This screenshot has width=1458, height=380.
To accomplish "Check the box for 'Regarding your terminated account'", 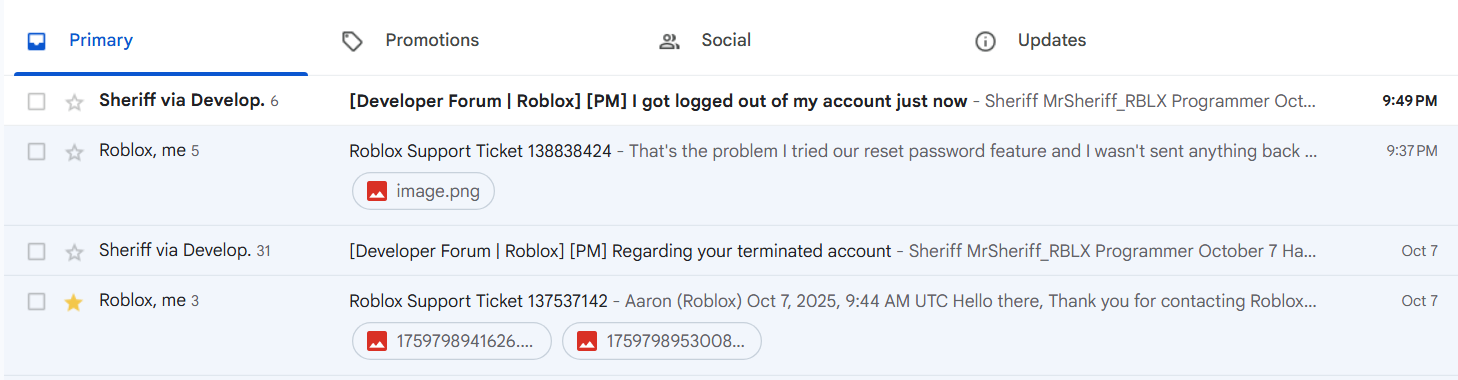I will 37,251.
